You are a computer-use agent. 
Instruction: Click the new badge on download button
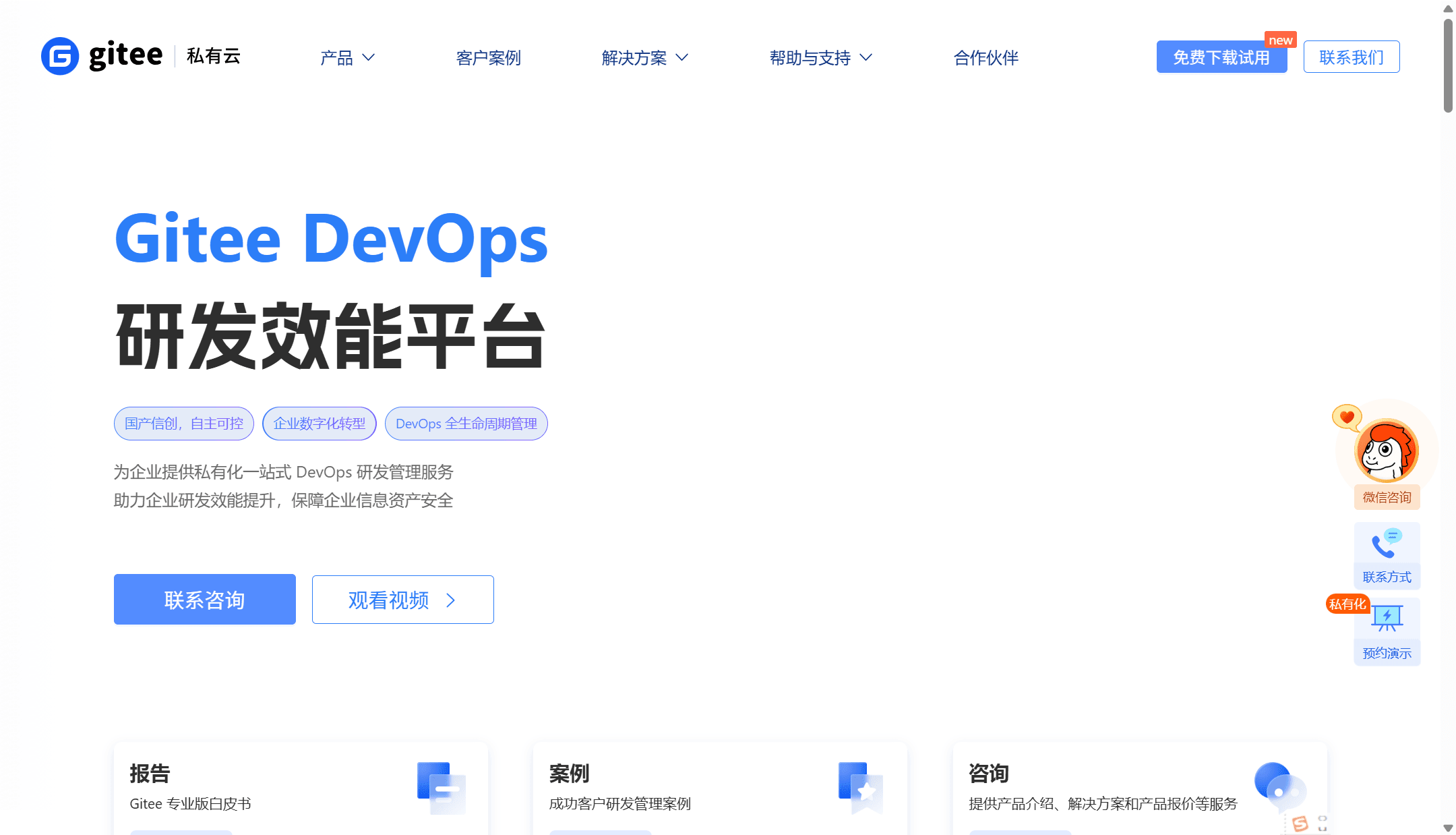click(x=1280, y=40)
